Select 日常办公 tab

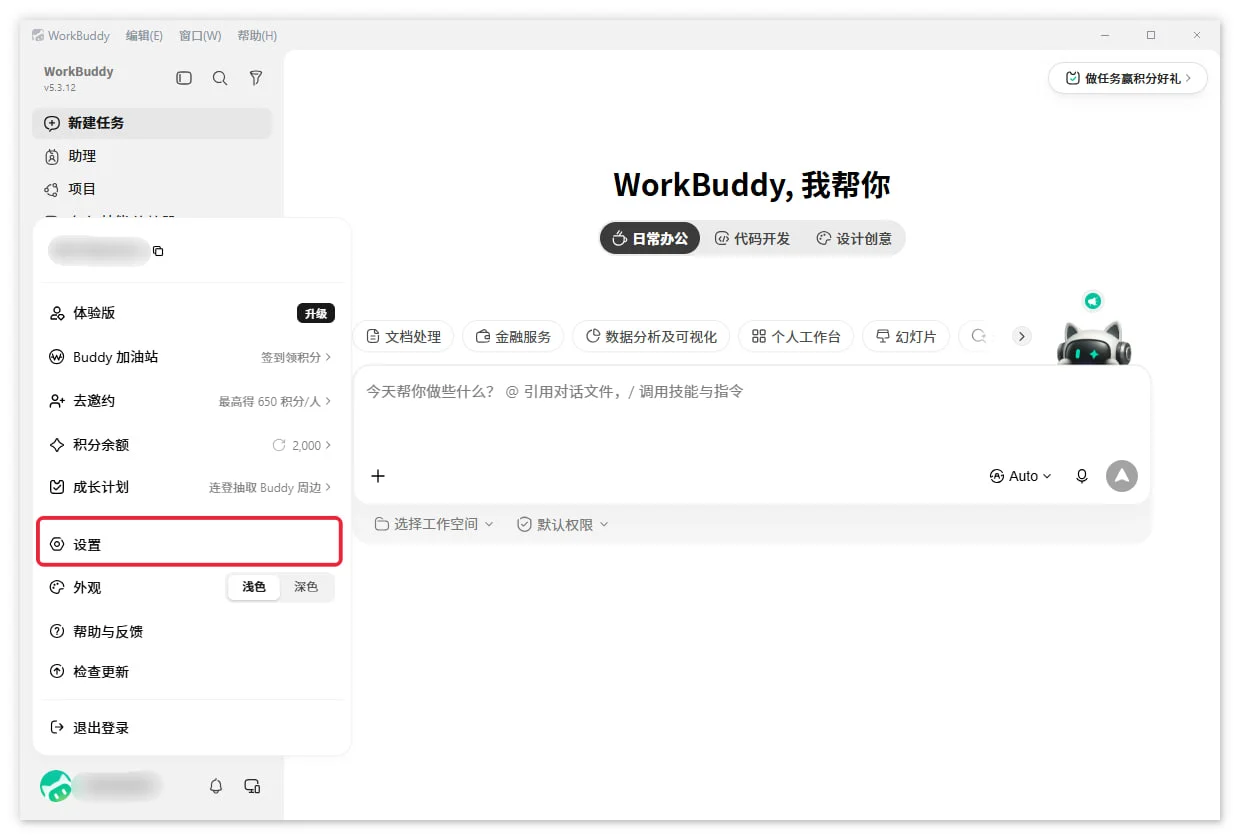coord(650,238)
